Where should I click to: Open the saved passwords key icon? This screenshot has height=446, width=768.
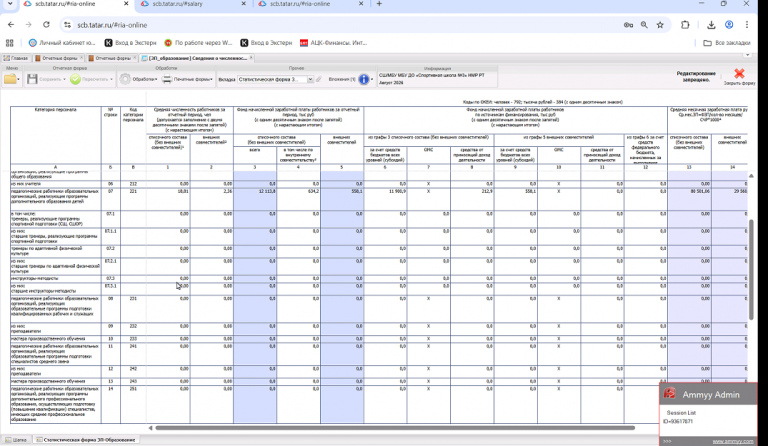(x=628, y=24)
